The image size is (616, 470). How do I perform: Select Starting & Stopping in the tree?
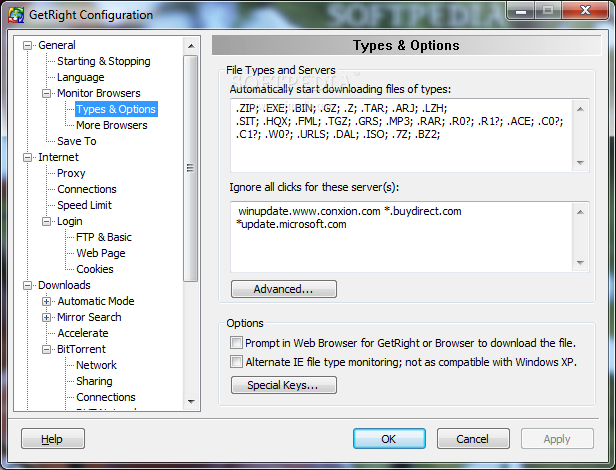pos(104,61)
